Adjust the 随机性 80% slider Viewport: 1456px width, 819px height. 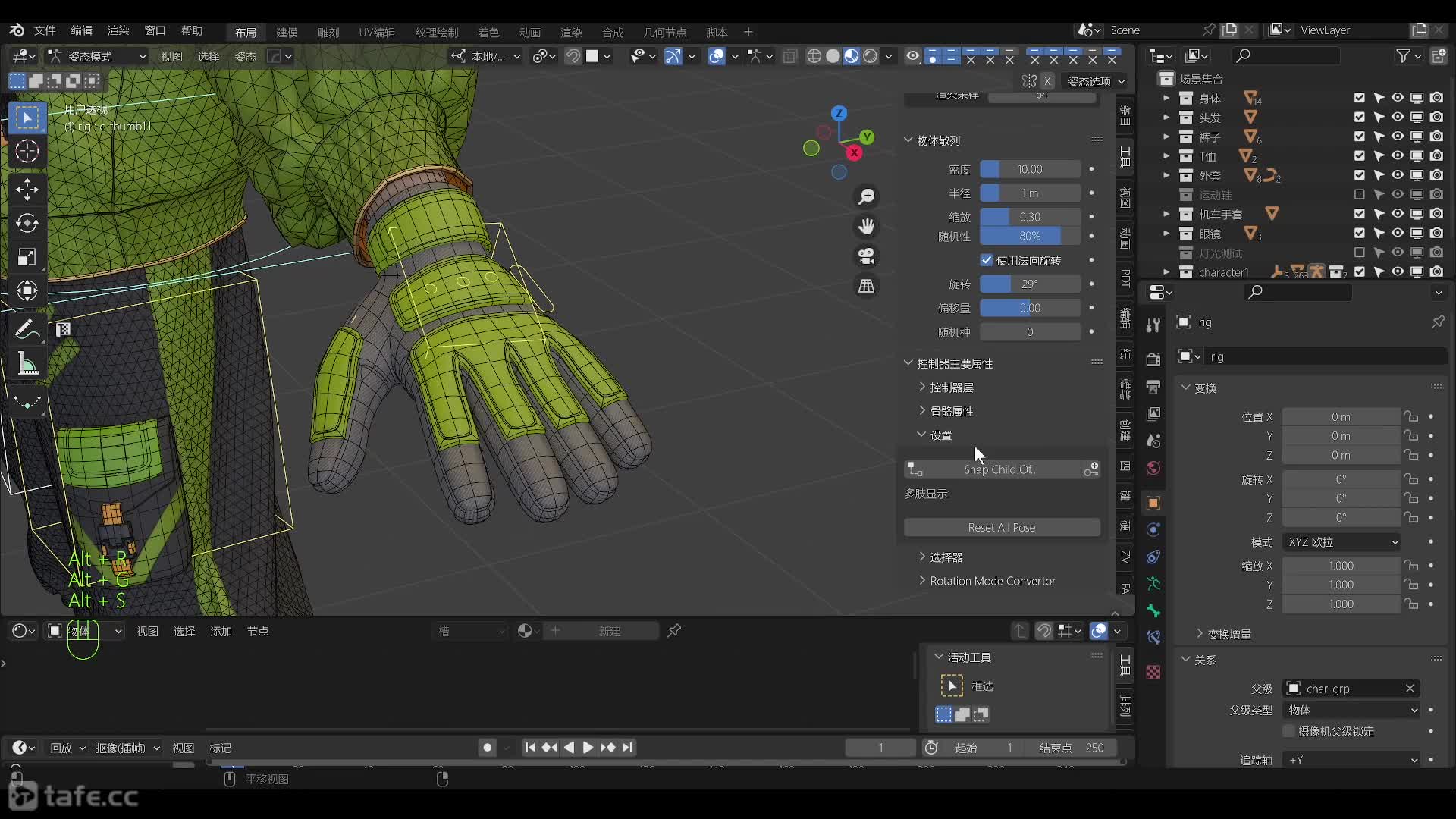[1030, 236]
